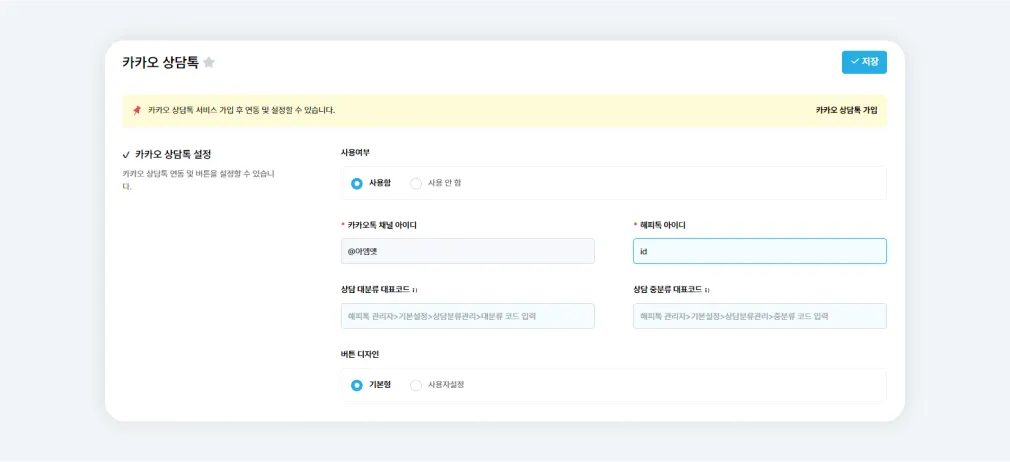The height and width of the screenshot is (462, 1010).
Task: Open the 카카오 상담톡 가입 link
Action: [846, 110]
